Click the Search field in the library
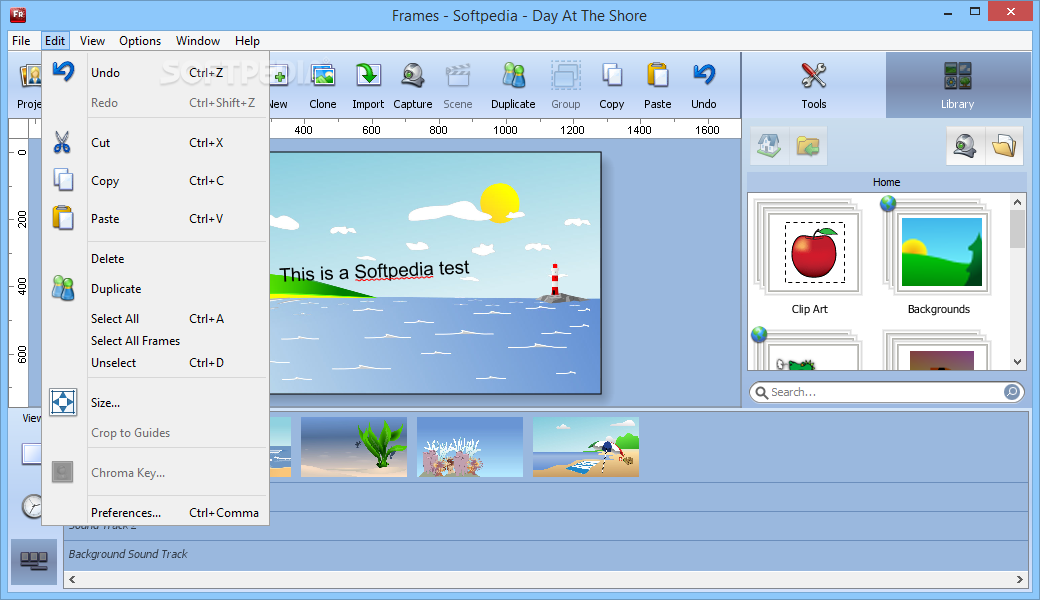Image resolution: width=1040 pixels, height=600 pixels. pos(885,392)
